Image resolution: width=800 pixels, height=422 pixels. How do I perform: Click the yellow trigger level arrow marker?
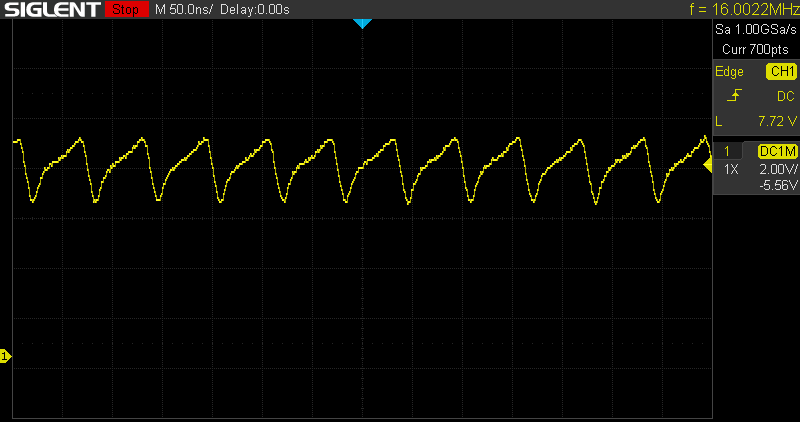pyautogui.click(x=708, y=165)
